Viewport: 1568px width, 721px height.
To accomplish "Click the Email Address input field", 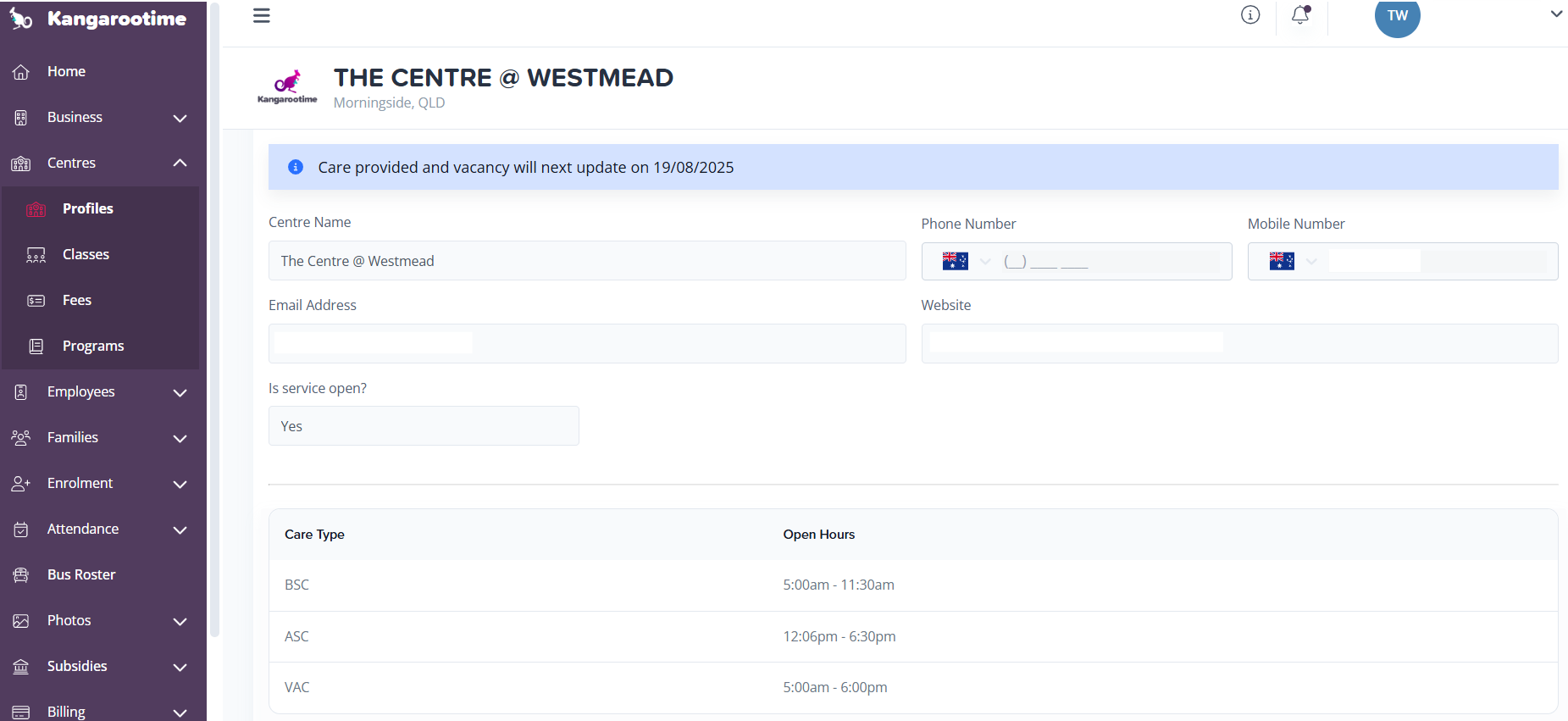I will [x=587, y=343].
